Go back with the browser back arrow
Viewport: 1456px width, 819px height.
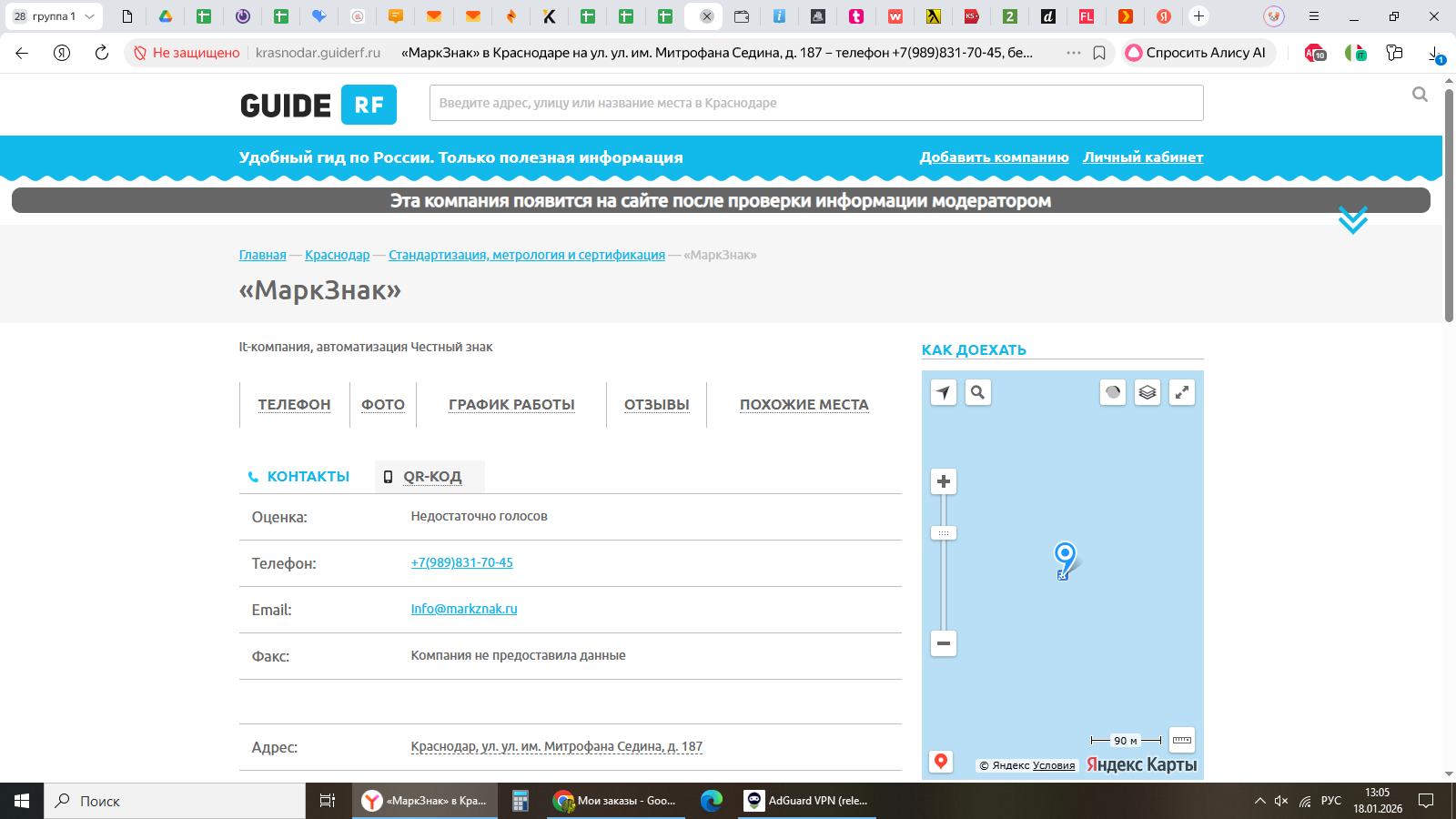point(22,53)
